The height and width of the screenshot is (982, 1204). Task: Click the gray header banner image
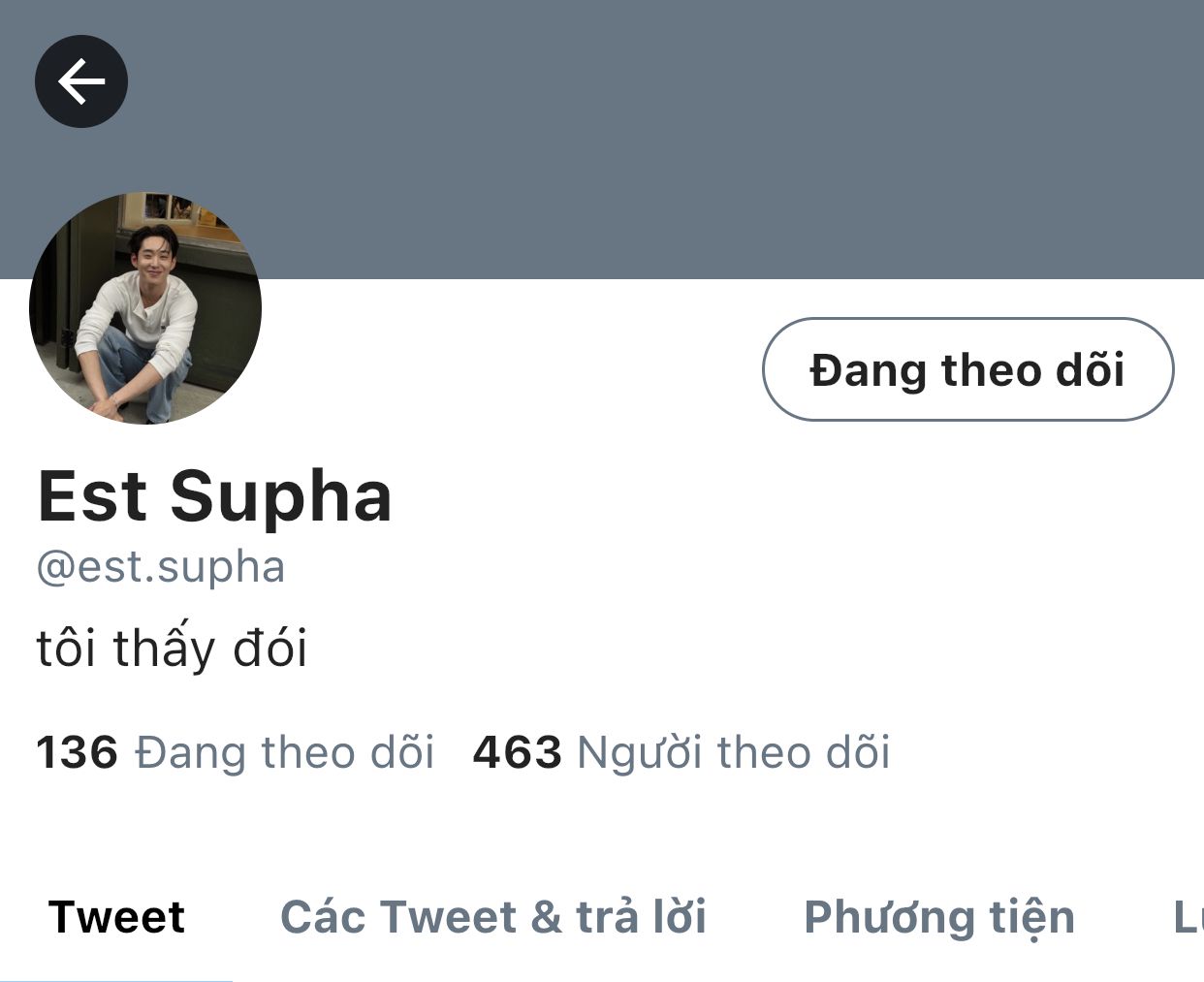click(x=679, y=140)
